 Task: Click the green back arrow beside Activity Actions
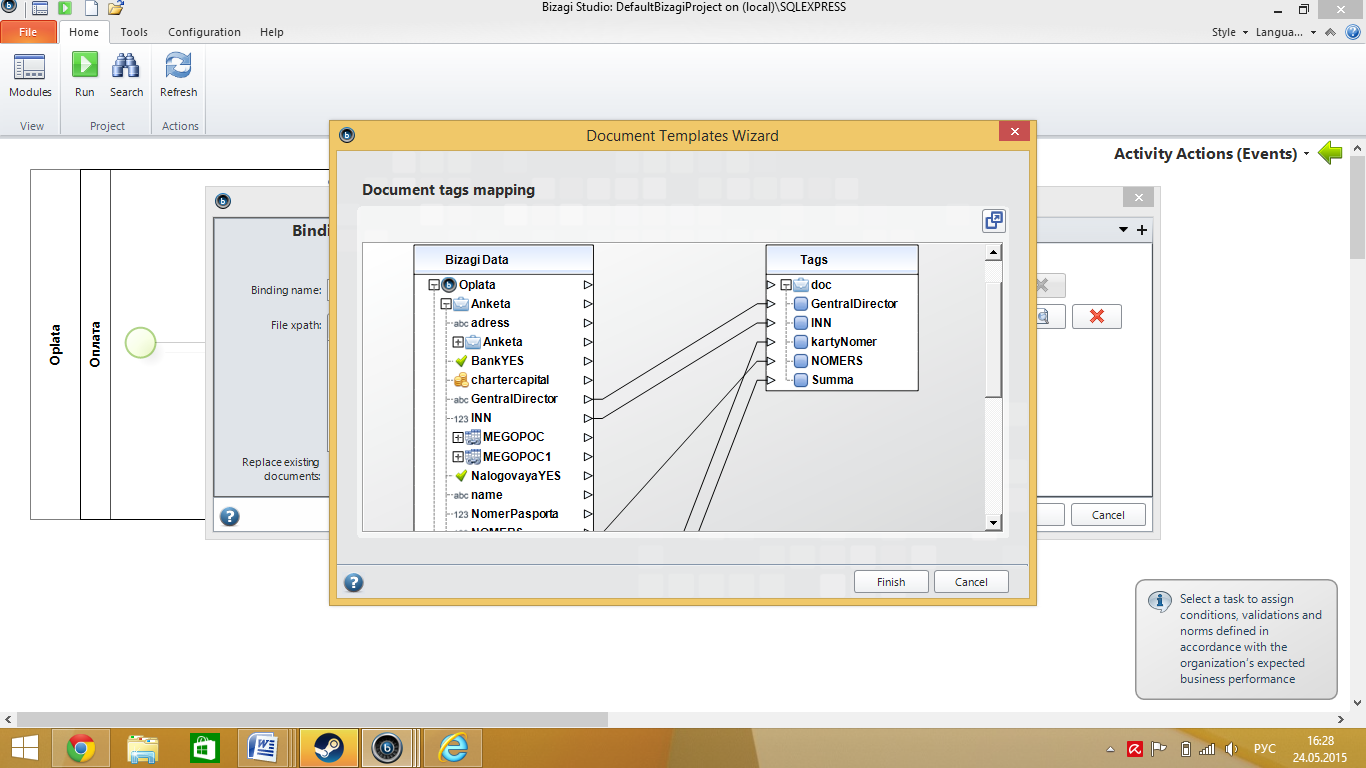click(1330, 153)
